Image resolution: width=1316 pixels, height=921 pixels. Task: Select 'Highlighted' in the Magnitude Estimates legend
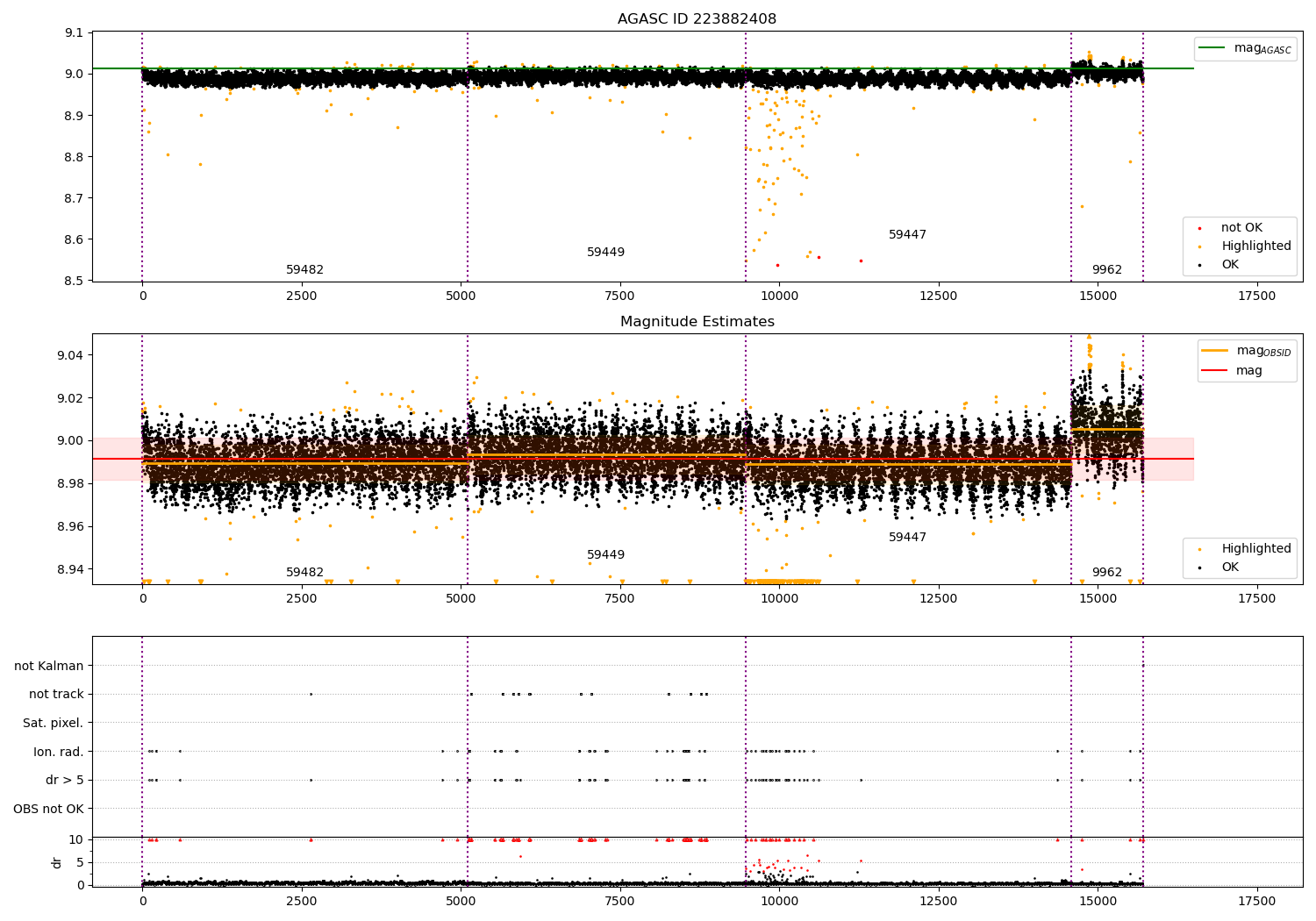pyautogui.click(x=1256, y=549)
